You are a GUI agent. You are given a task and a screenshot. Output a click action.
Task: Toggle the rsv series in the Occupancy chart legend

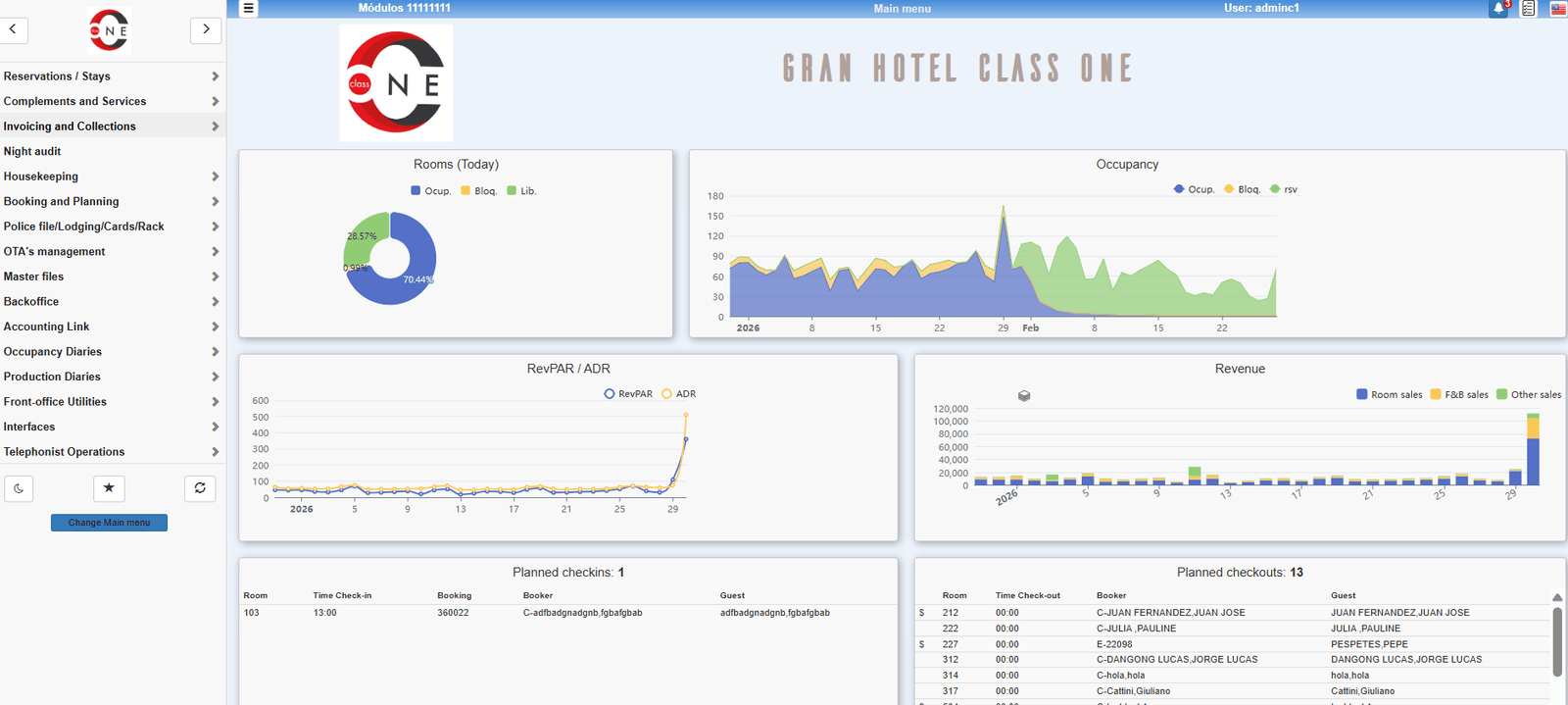tap(1284, 189)
